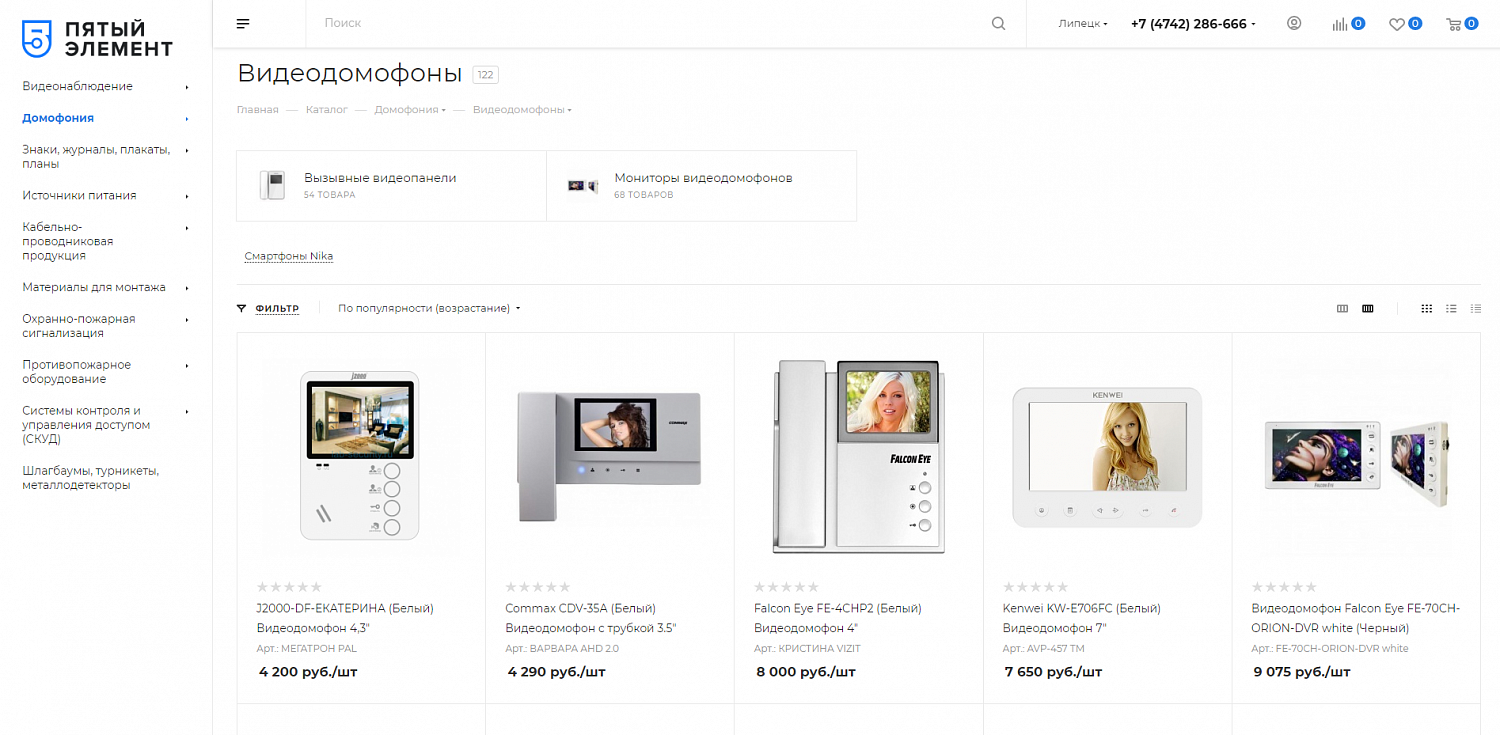Click the search input field
Image resolution: width=1500 pixels, height=735 pixels.
click(650, 23)
